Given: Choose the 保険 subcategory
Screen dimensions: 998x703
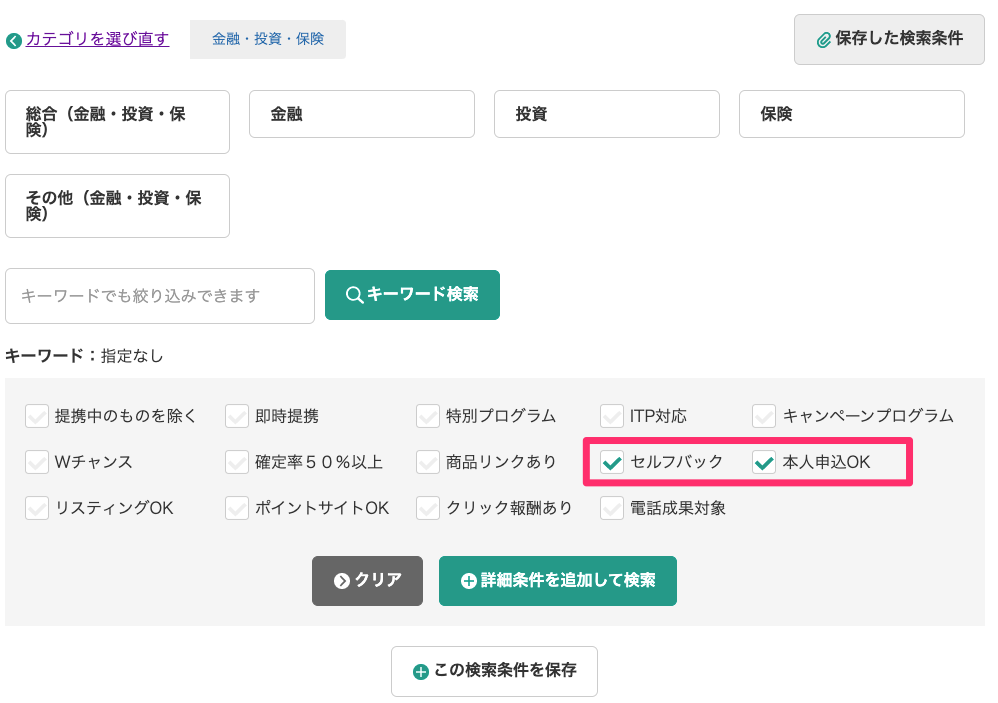Looking at the screenshot, I should point(852,114).
